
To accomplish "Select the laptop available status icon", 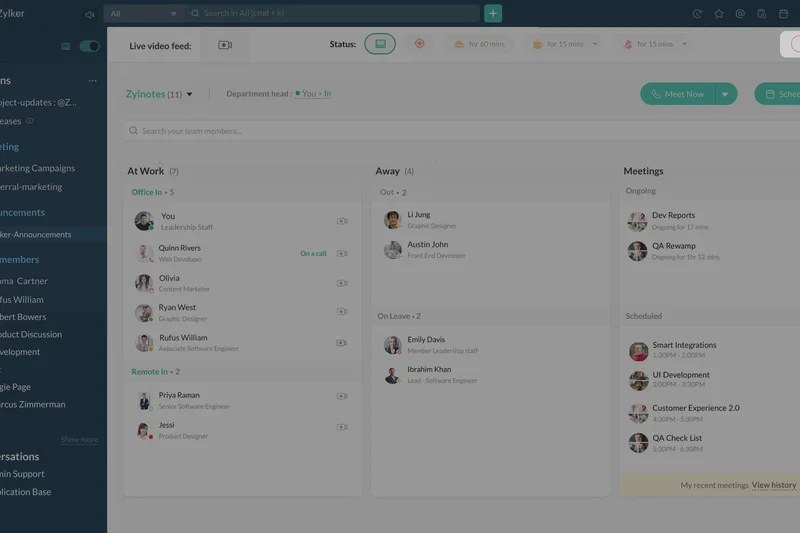I will click(x=380, y=44).
